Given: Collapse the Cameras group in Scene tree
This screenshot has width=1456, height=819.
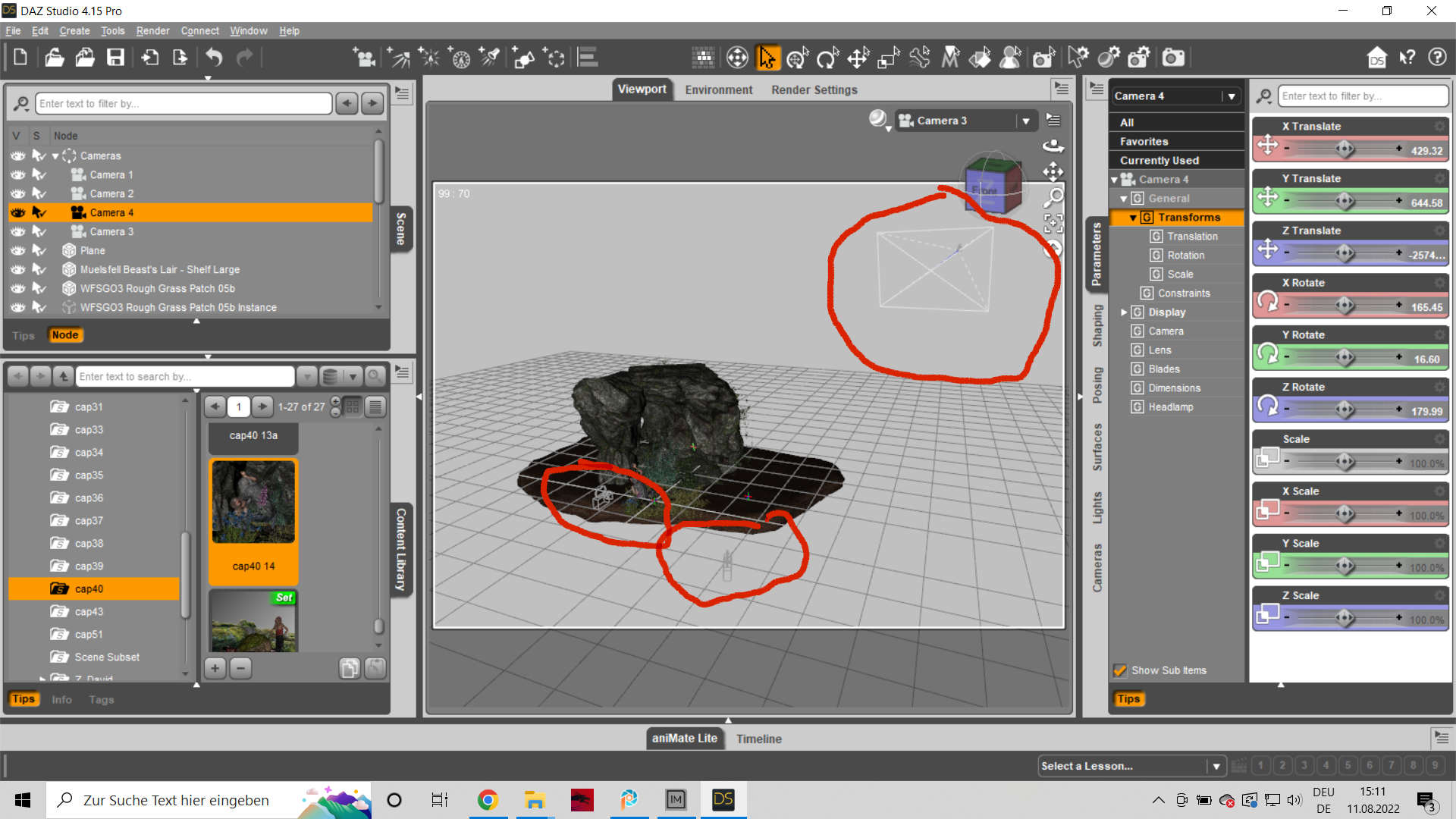Looking at the screenshot, I should (x=55, y=156).
